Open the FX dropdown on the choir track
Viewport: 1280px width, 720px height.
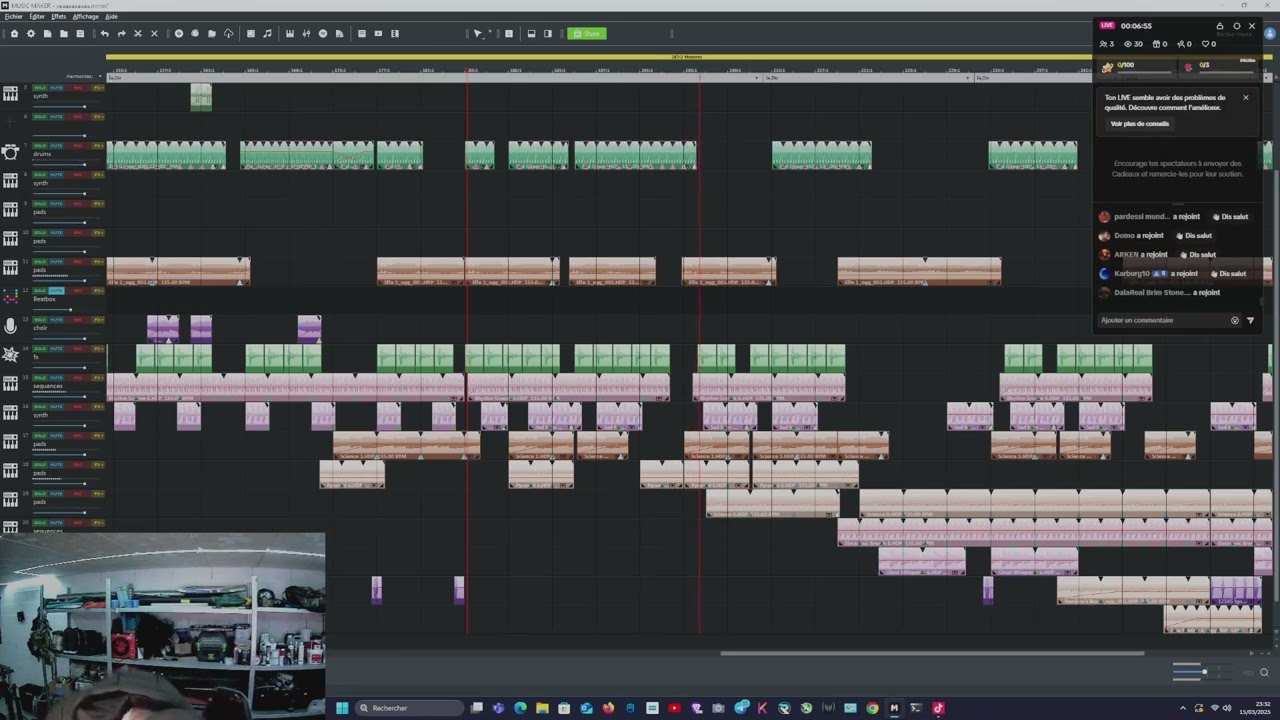pos(98,320)
